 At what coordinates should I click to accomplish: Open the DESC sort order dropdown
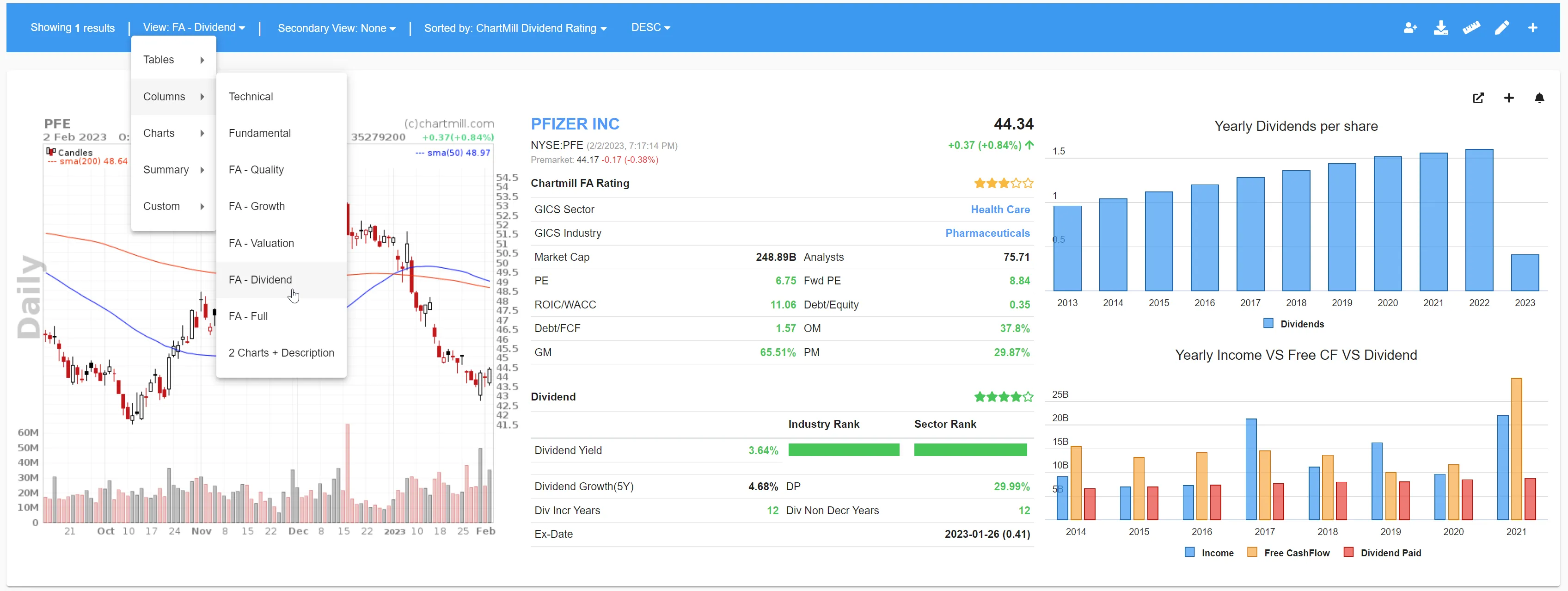point(650,27)
